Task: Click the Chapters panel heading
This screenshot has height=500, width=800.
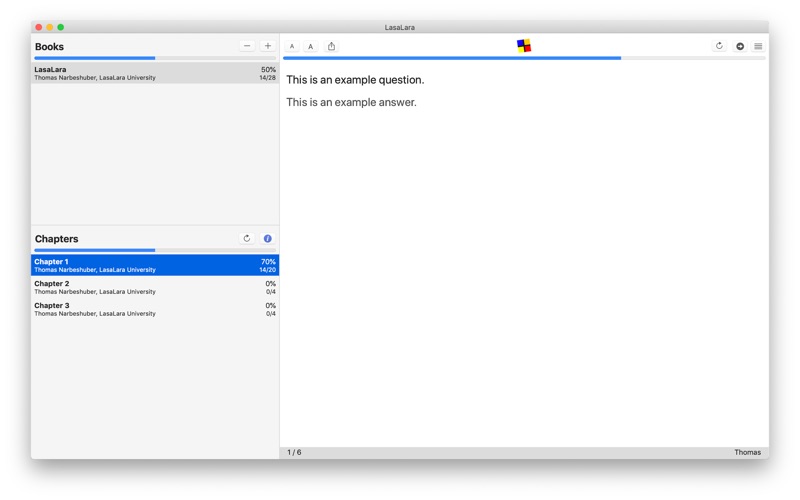Action: tap(57, 239)
